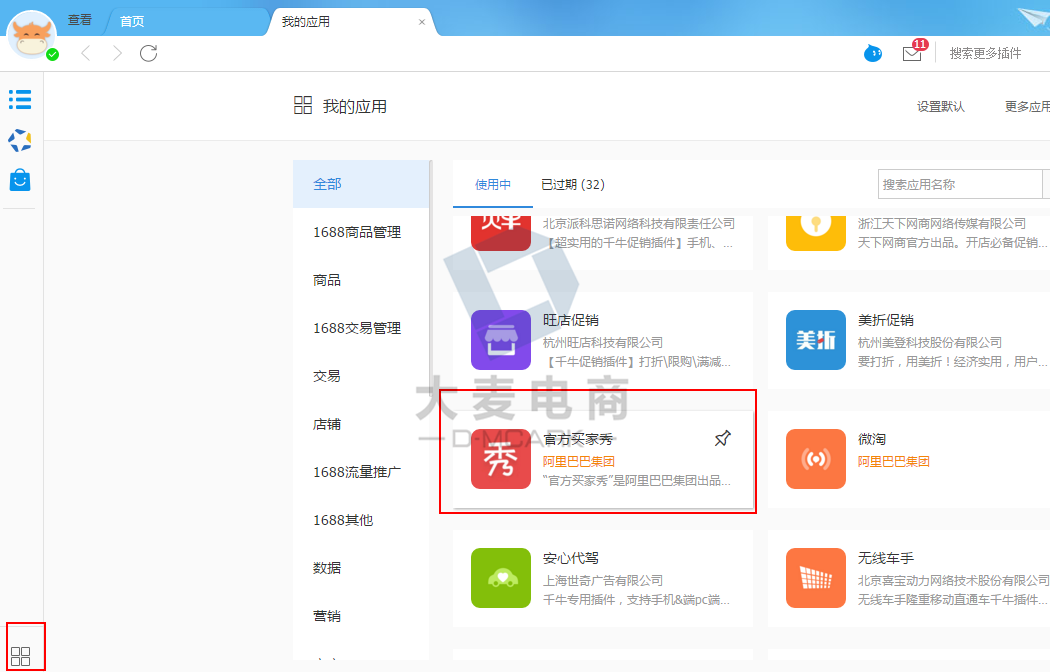Focus the 搜索应用名称 search field
1050x672 pixels.
[x=960, y=184]
